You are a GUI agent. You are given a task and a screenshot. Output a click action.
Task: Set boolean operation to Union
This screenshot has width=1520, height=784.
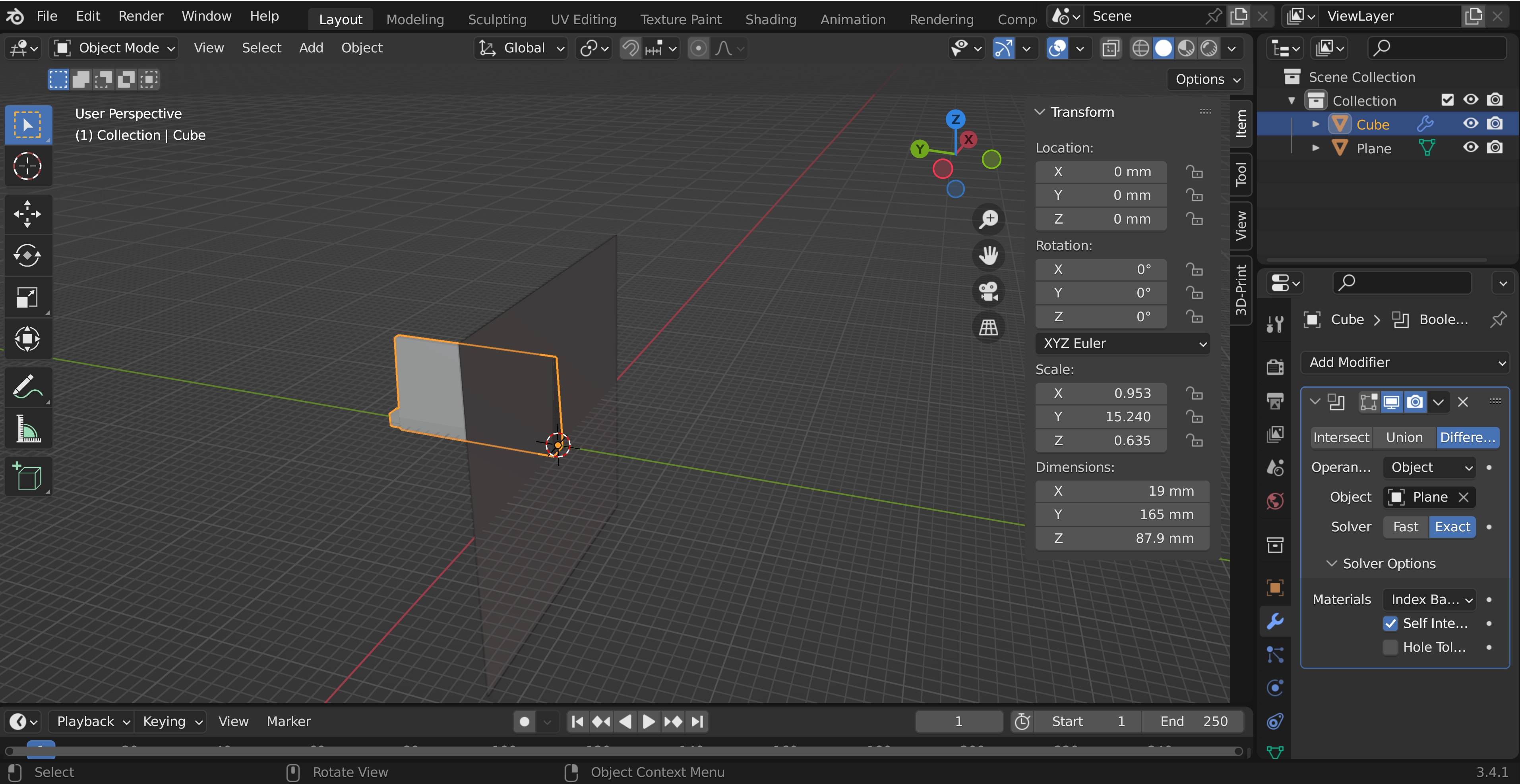(x=1404, y=438)
